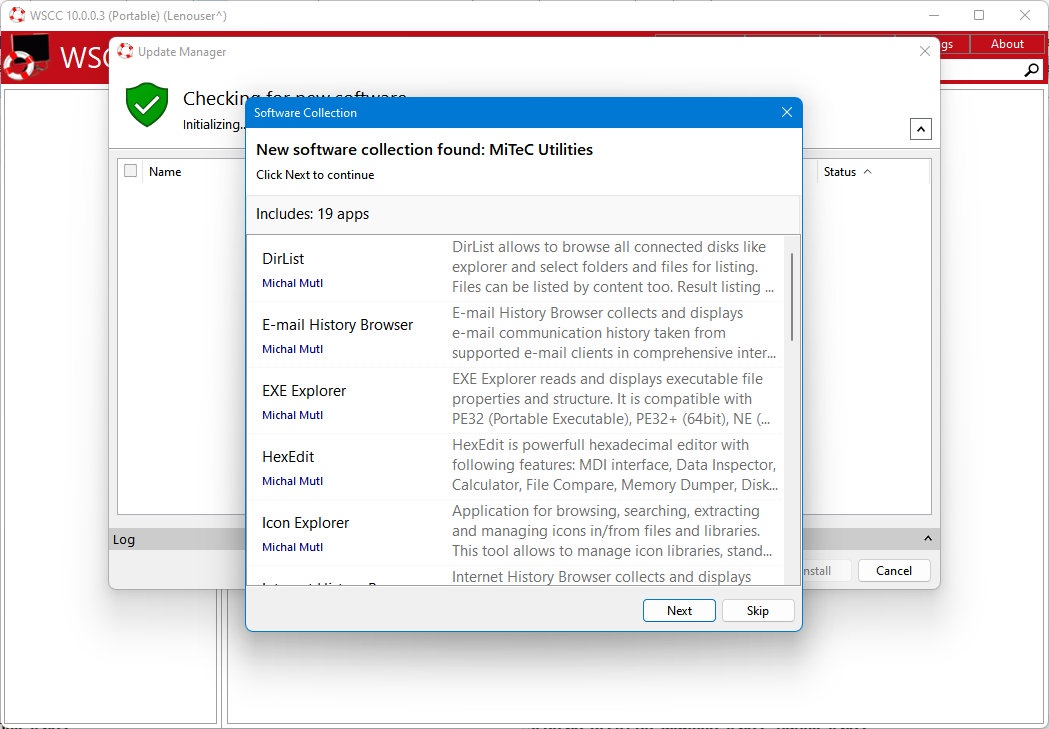Image resolution: width=1049 pixels, height=729 pixels.
Task: Open the About tab in WSCC
Action: 1007,44
